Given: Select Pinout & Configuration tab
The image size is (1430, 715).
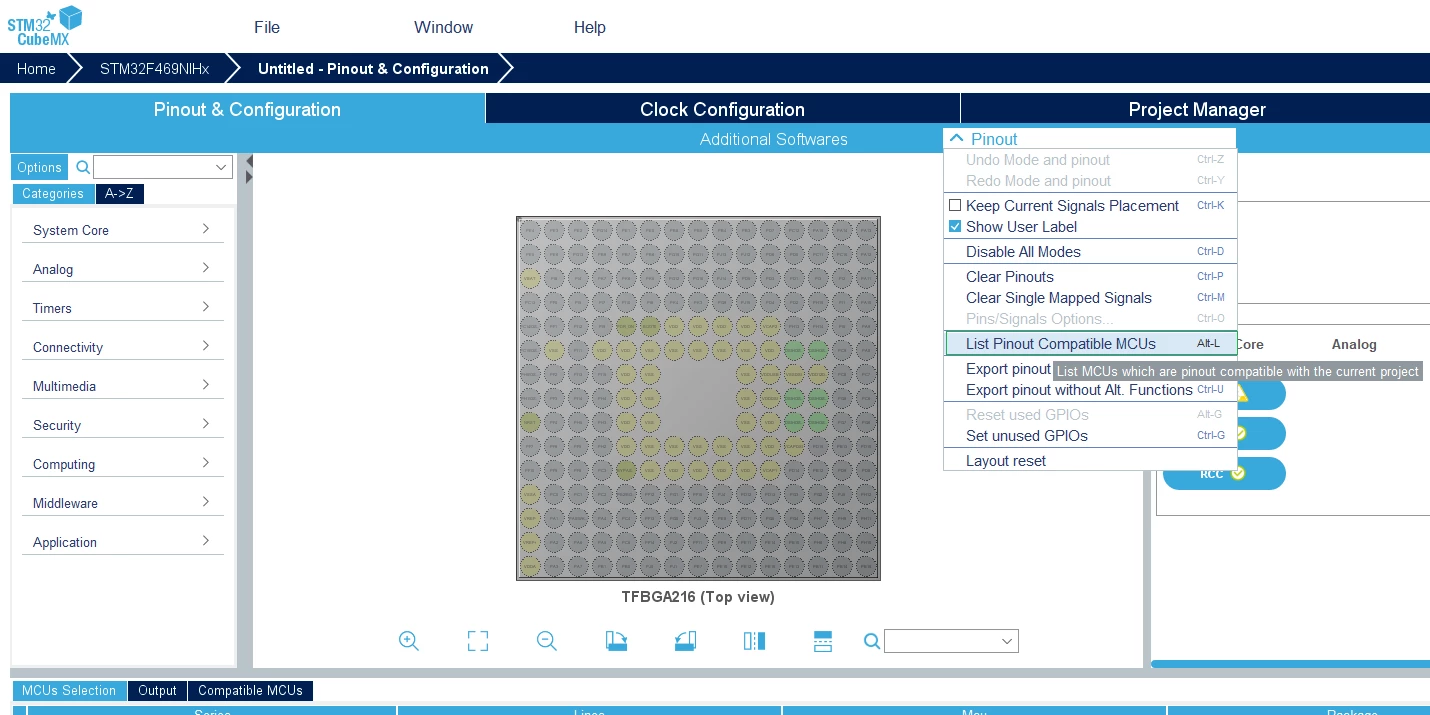Looking at the screenshot, I should pos(247,109).
